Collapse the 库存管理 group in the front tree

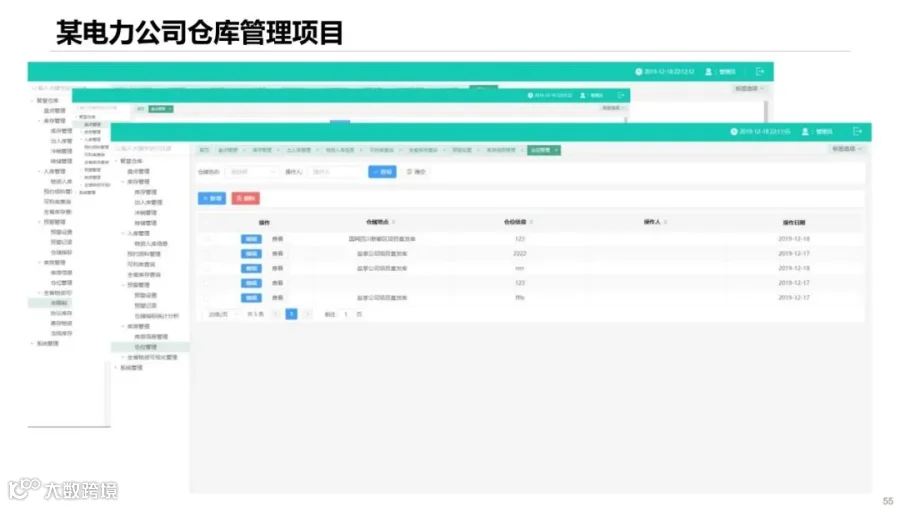pos(123,182)
